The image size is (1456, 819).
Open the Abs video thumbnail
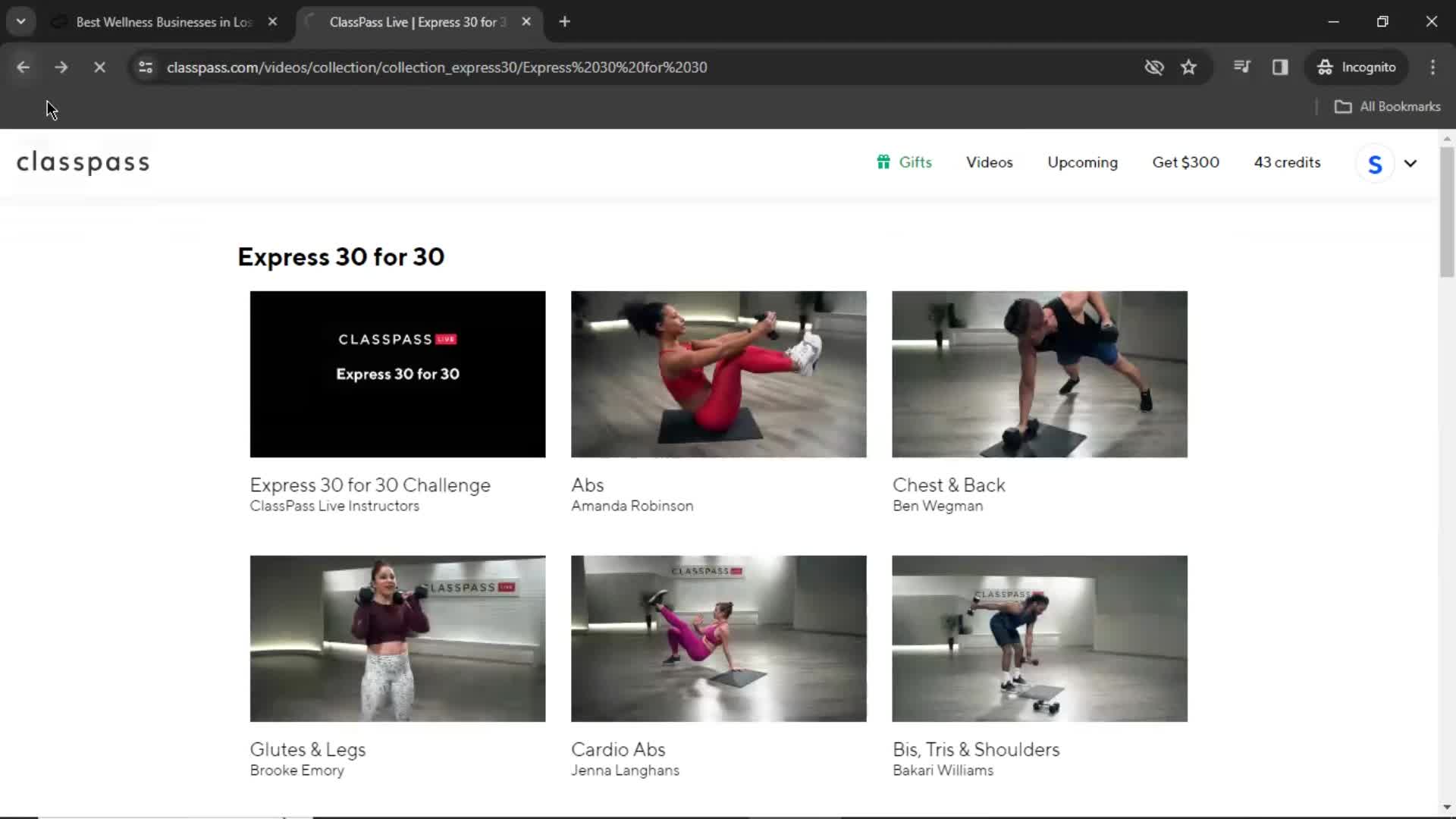click(718, 374)
